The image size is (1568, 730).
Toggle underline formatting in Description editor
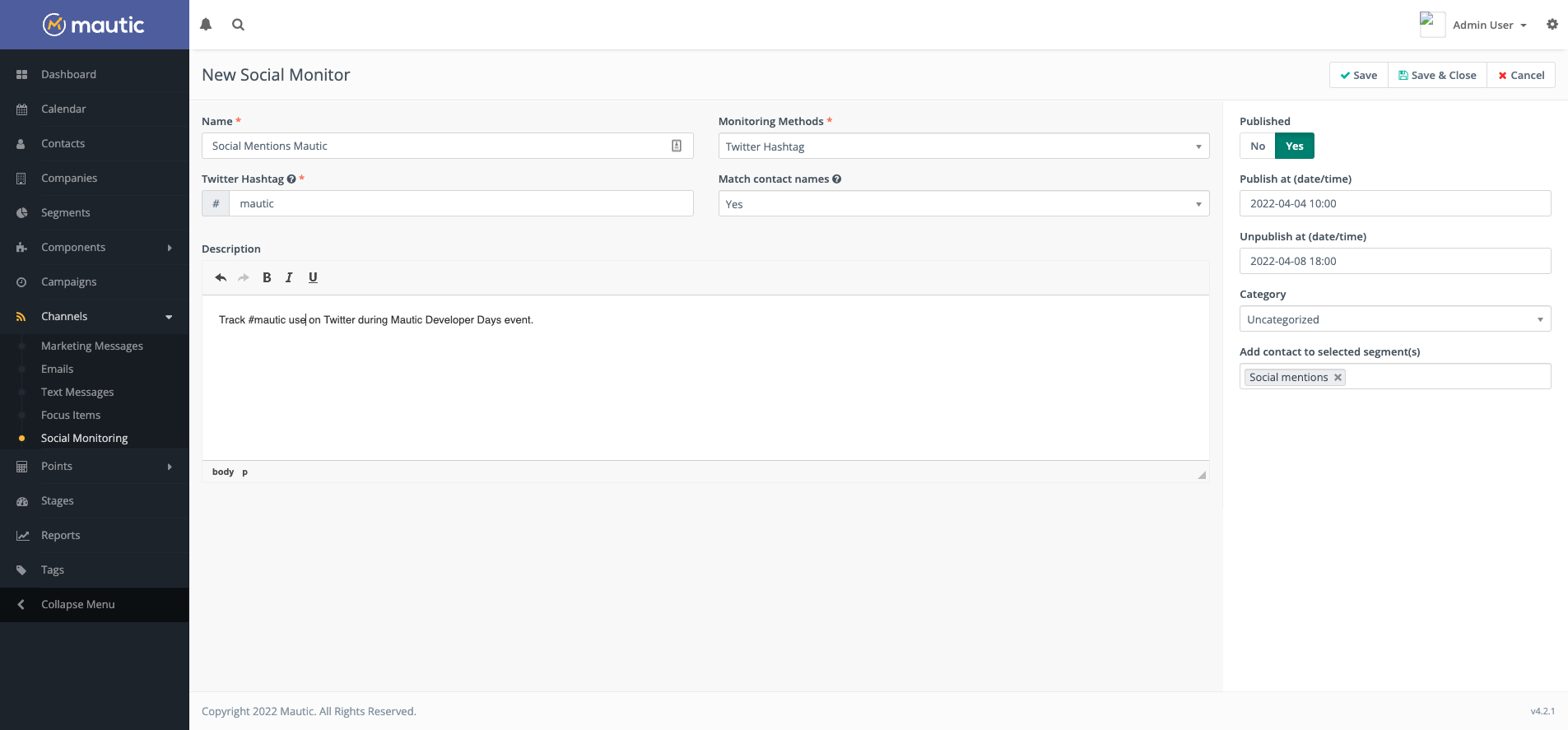tap(313, 277)
